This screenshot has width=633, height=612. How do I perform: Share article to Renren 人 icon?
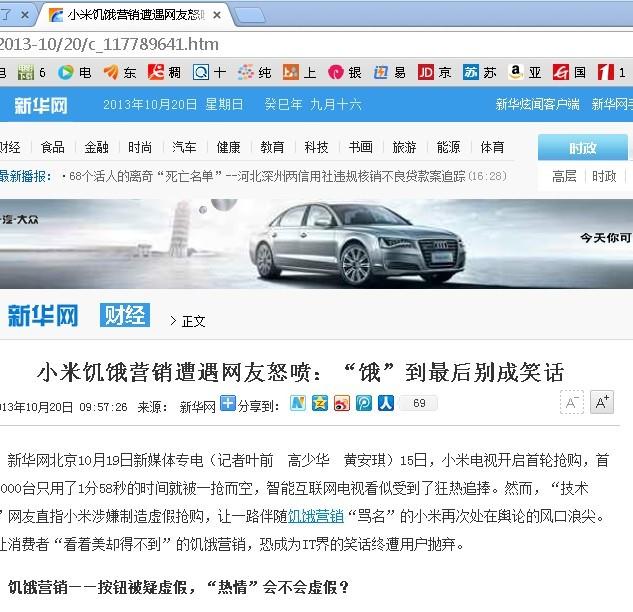386,403
